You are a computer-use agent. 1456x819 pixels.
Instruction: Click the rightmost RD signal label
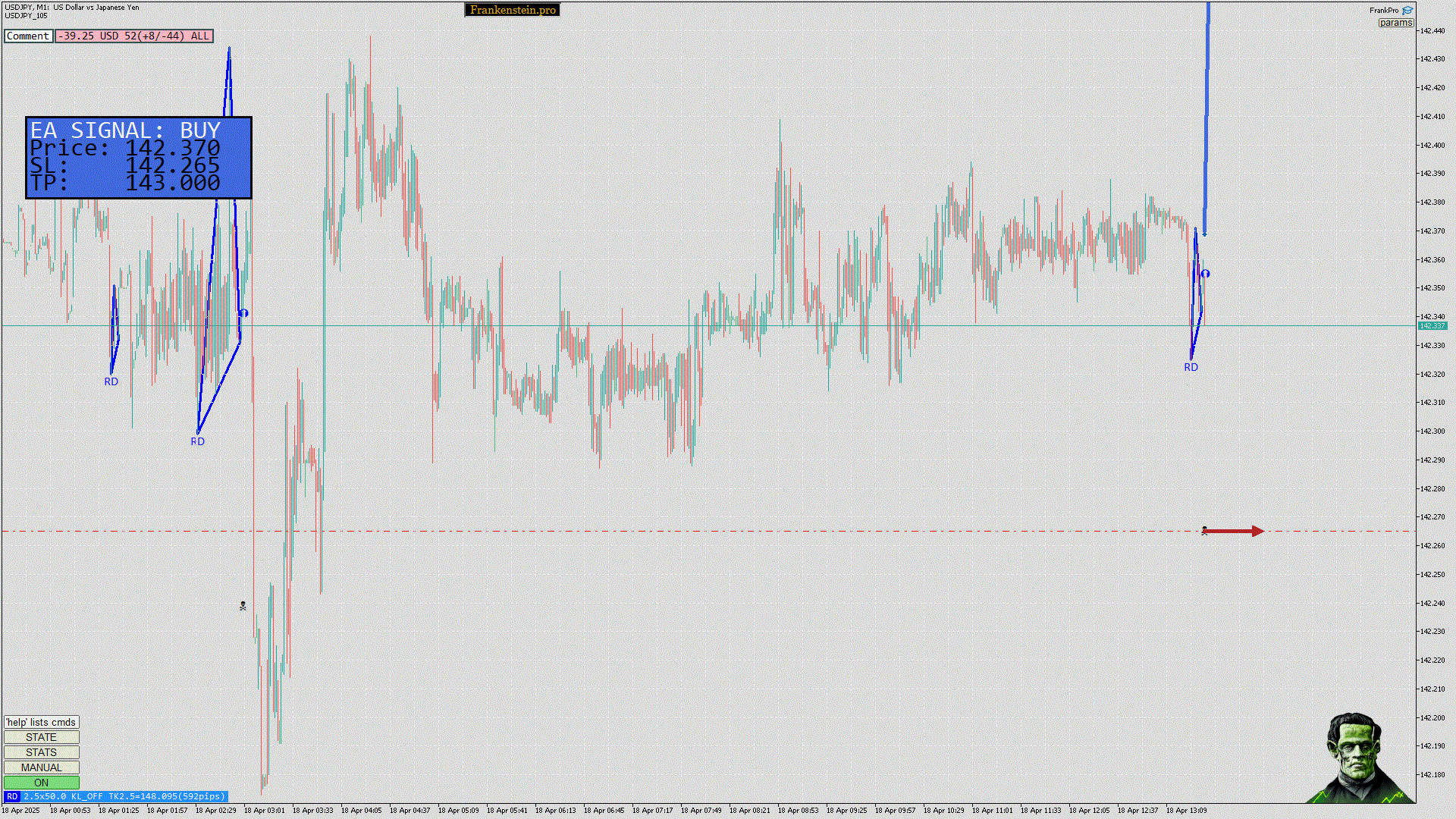pyautogui.click(x=1191, y=368)
